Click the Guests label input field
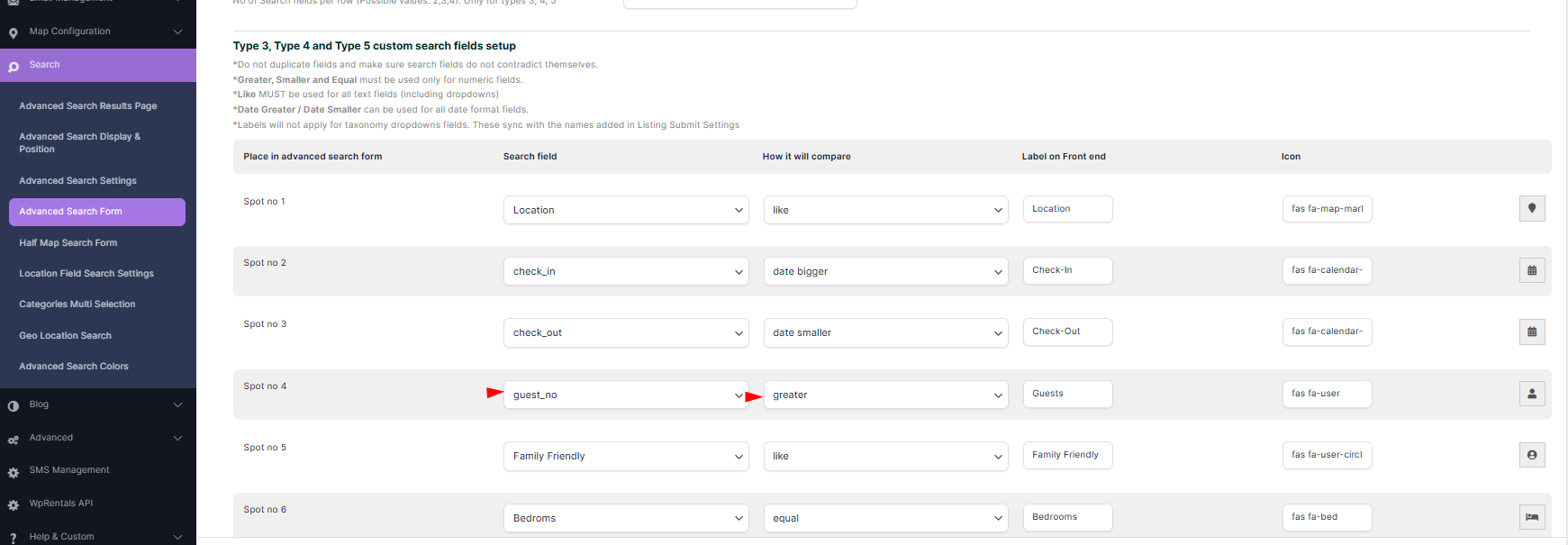This screenshot has height=545, width=1568. 1067,394
